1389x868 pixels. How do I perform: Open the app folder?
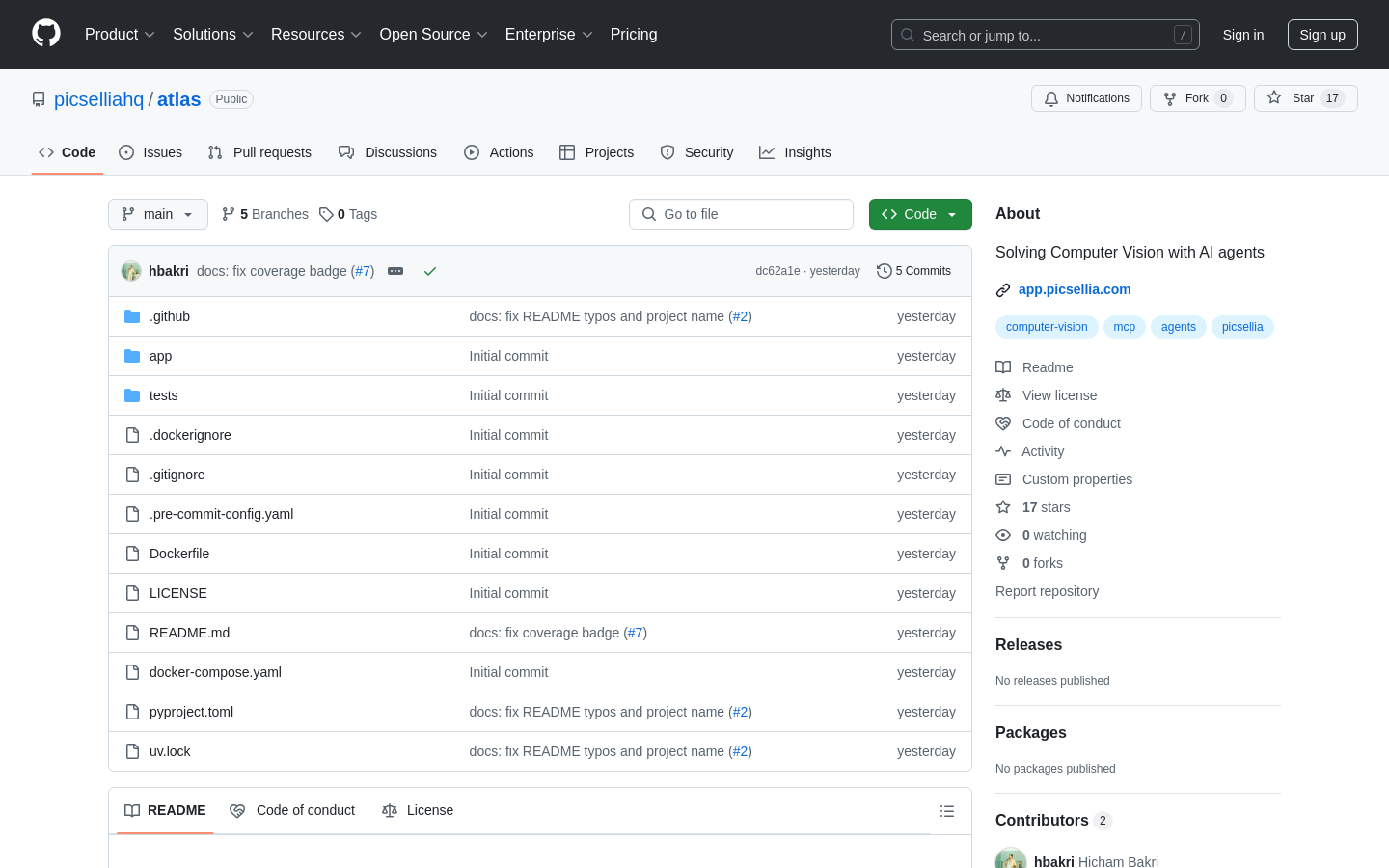(160, 356)
